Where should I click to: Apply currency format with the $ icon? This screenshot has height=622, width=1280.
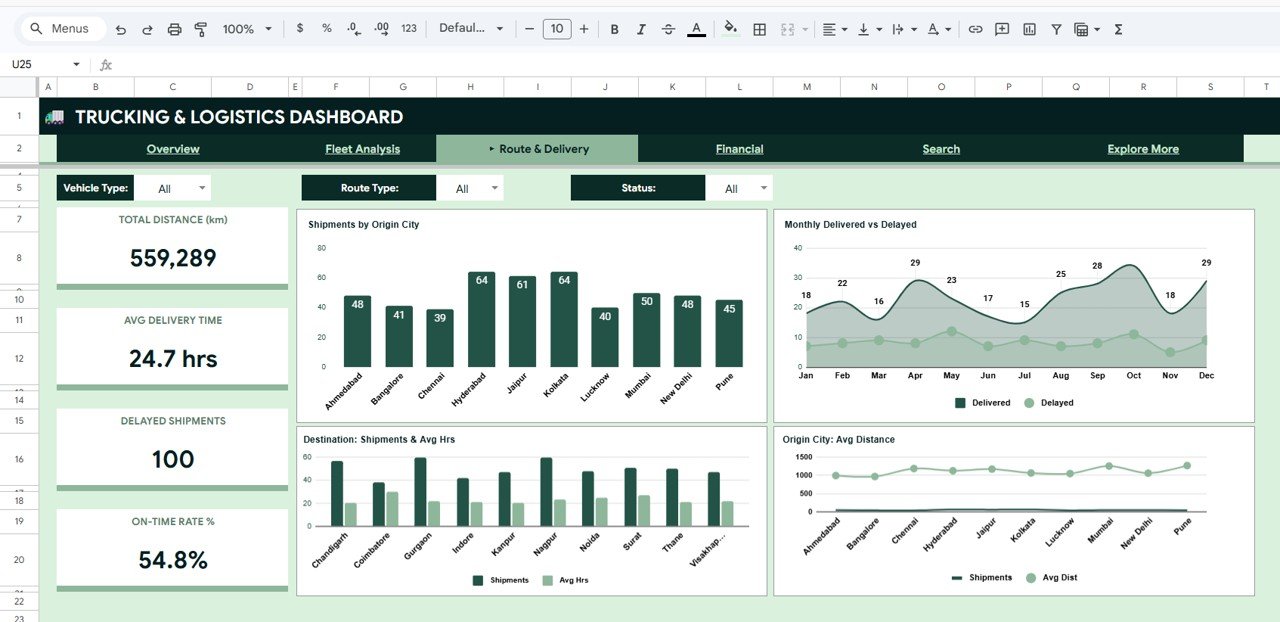click(x=300, y=29)
